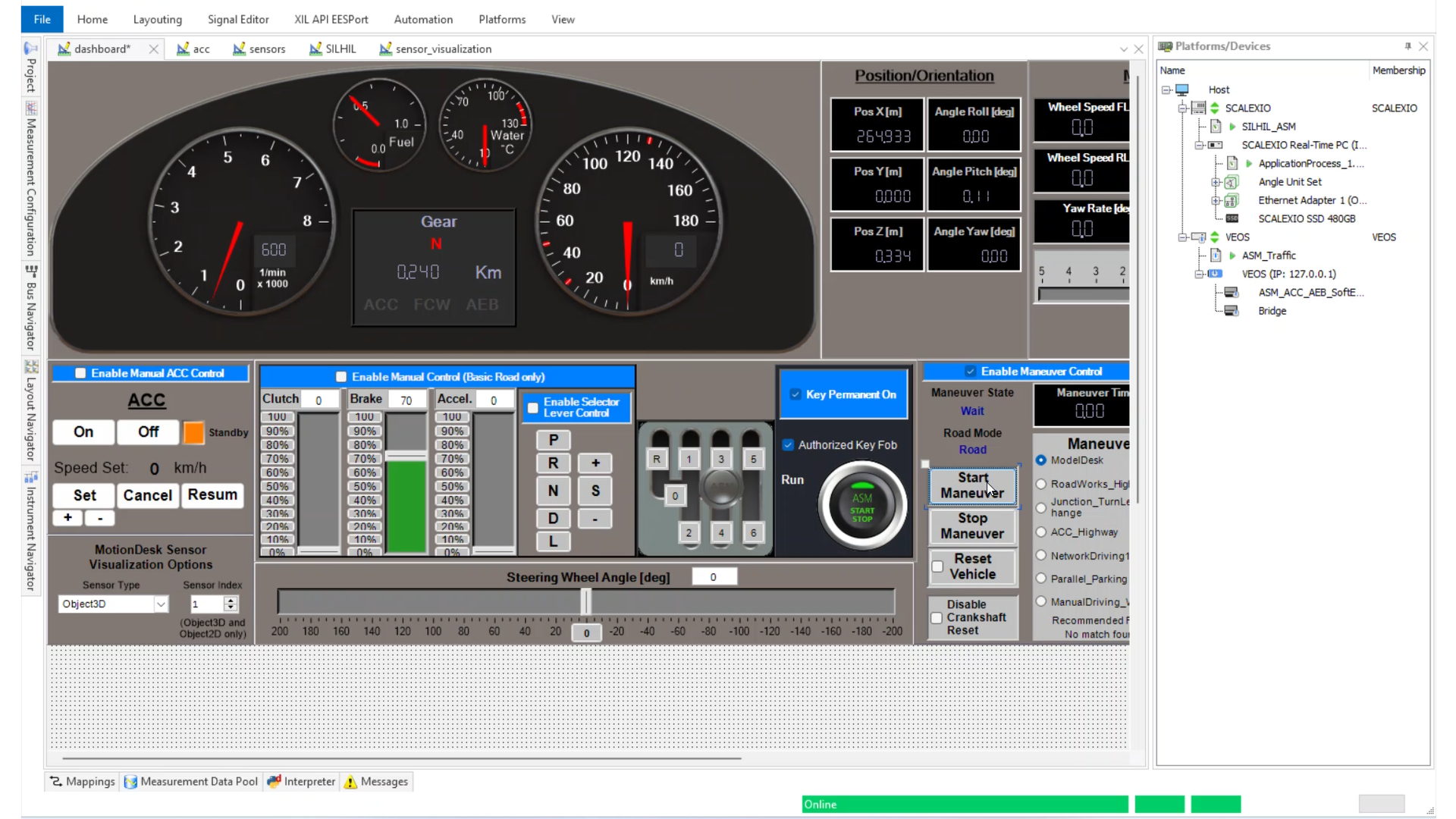Switch to the sensor_visualization tab
The width and height of the screenshot is (1456, 819).
435,49
